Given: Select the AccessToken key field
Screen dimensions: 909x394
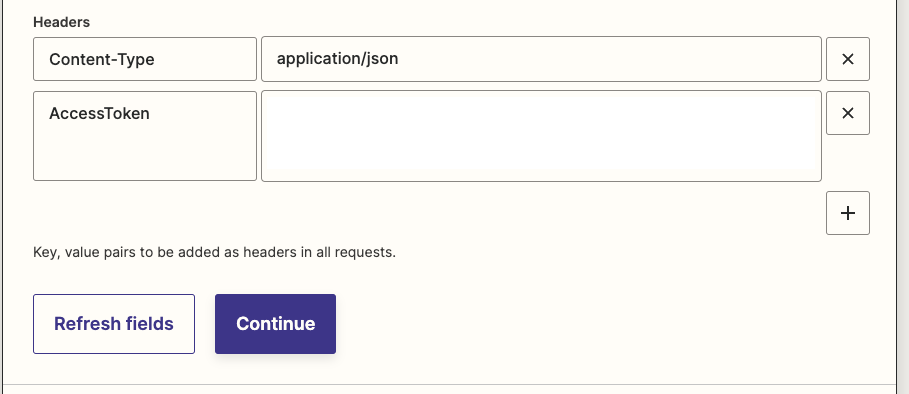Looking at the screenshot, I should coord(145,136).
